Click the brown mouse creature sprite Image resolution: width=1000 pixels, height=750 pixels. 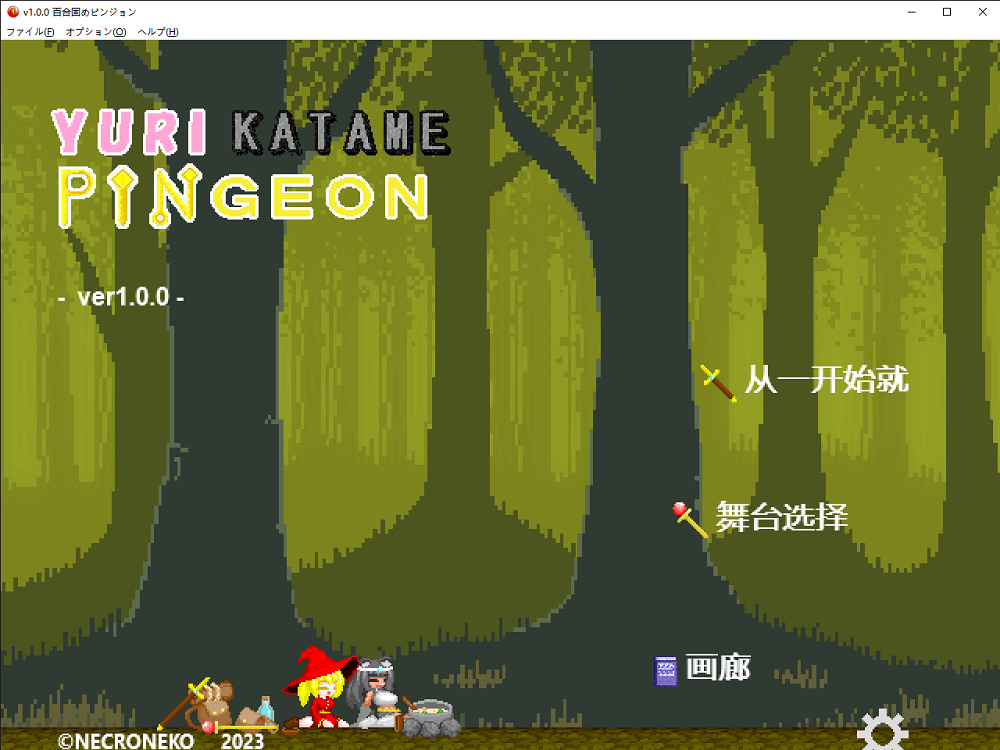pos(210,705)
